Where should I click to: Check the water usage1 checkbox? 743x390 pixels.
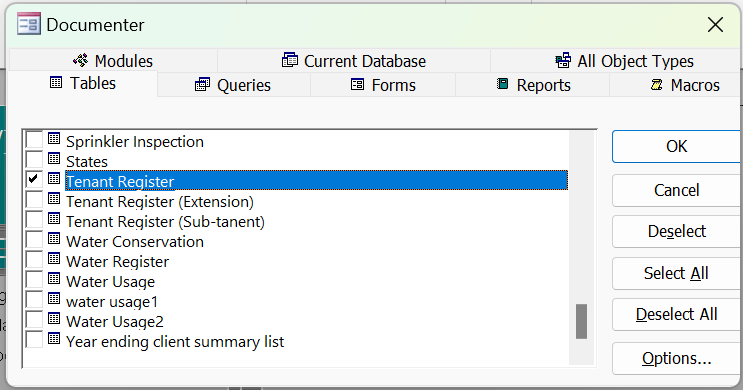[x=34, y=300]
